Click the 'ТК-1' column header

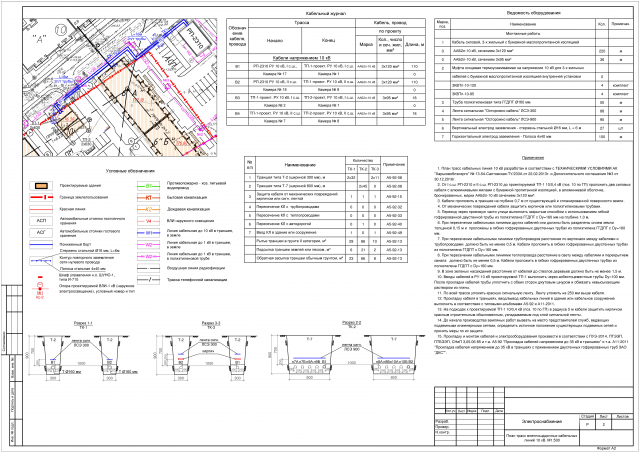(351, 169)
